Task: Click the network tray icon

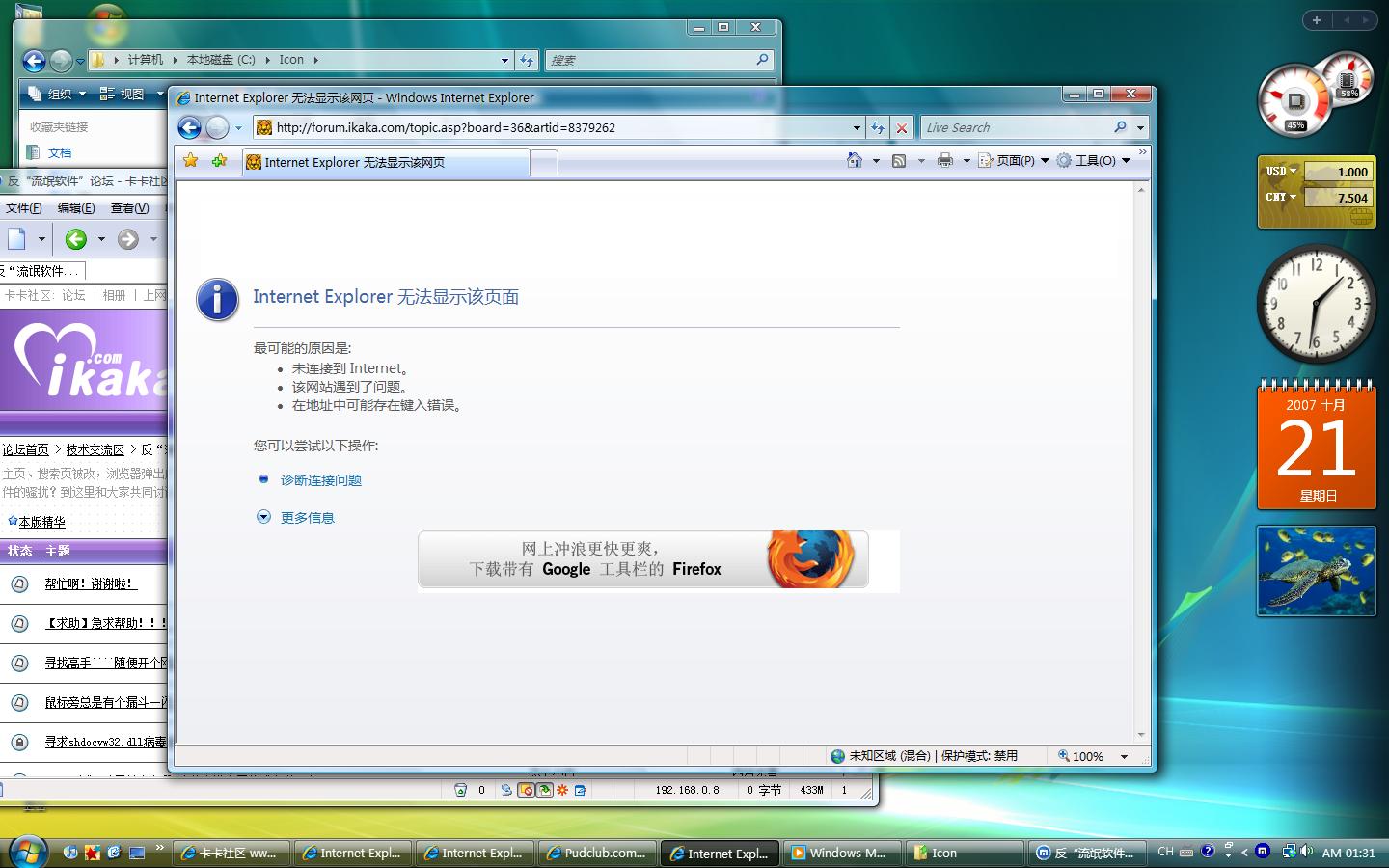Action: [x=1289, y=852]
